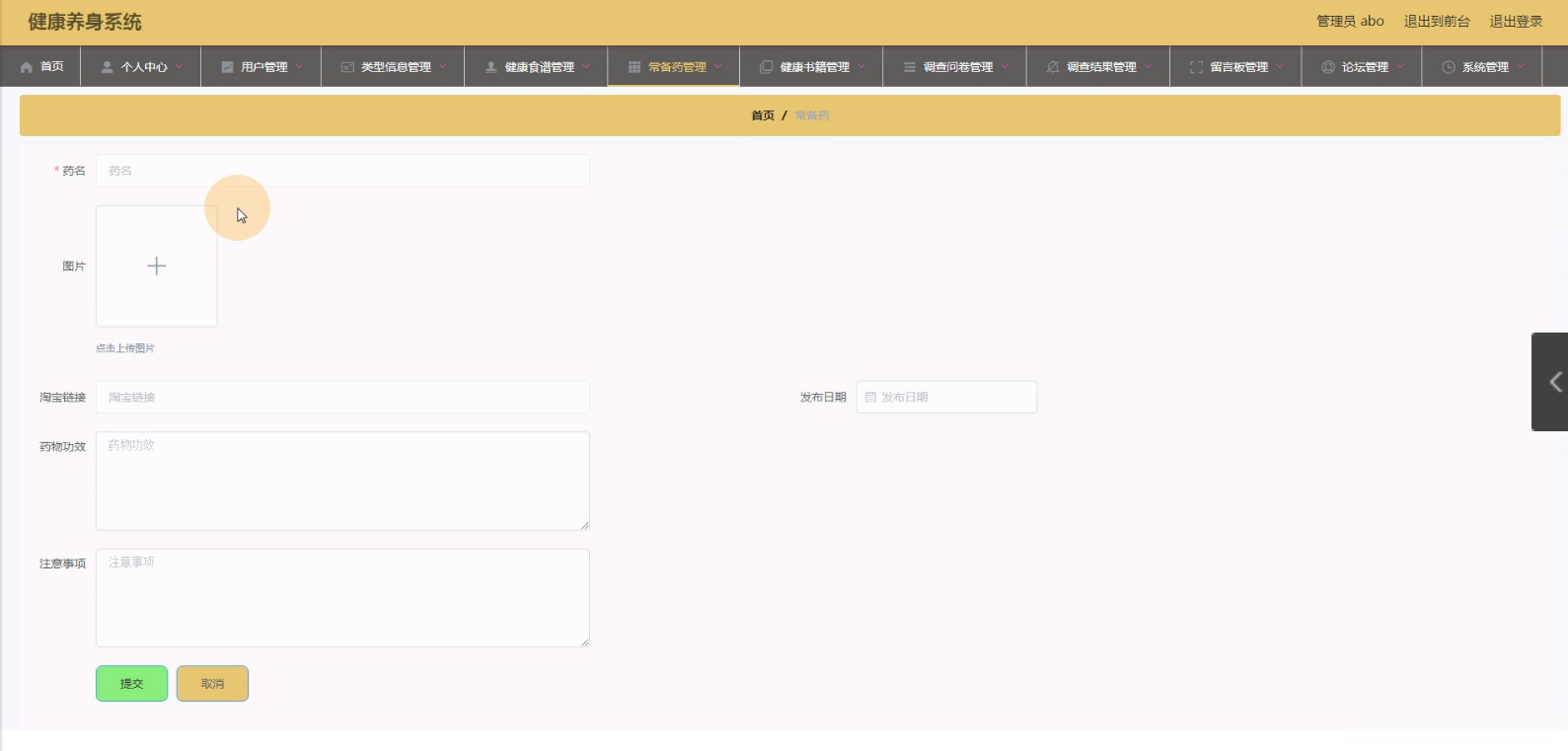Click the plus icon to upload a picture

point(156,265)
